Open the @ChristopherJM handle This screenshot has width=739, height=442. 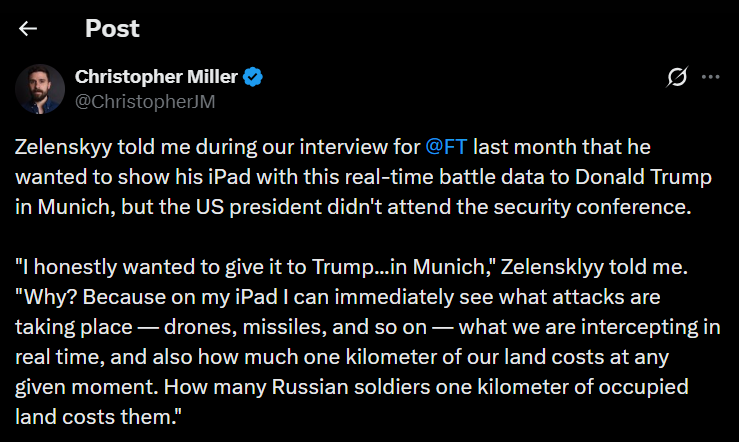click(x=145, y=100)
